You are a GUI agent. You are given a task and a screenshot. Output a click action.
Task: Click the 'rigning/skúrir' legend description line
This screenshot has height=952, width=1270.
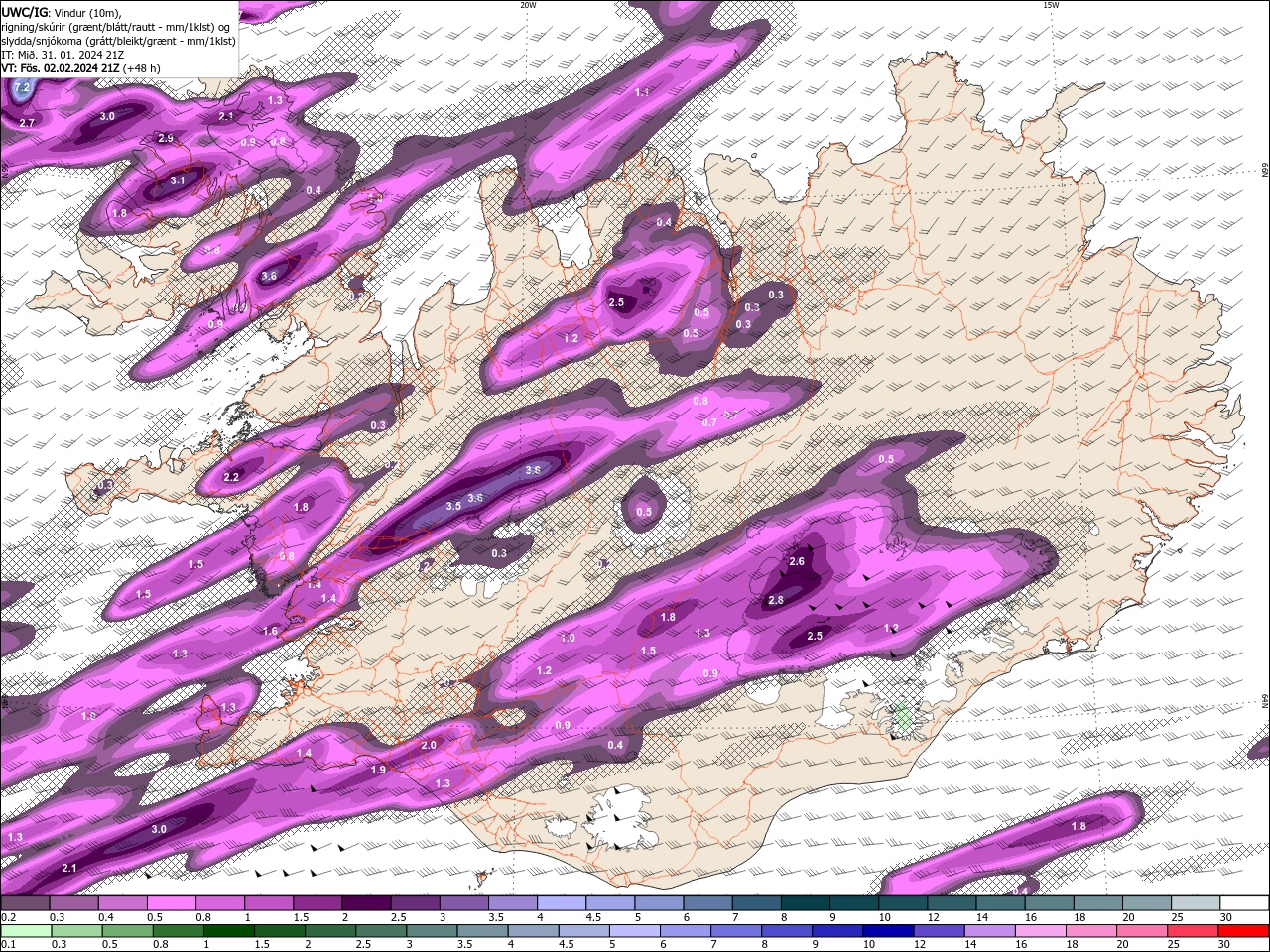tap(117, 27)
